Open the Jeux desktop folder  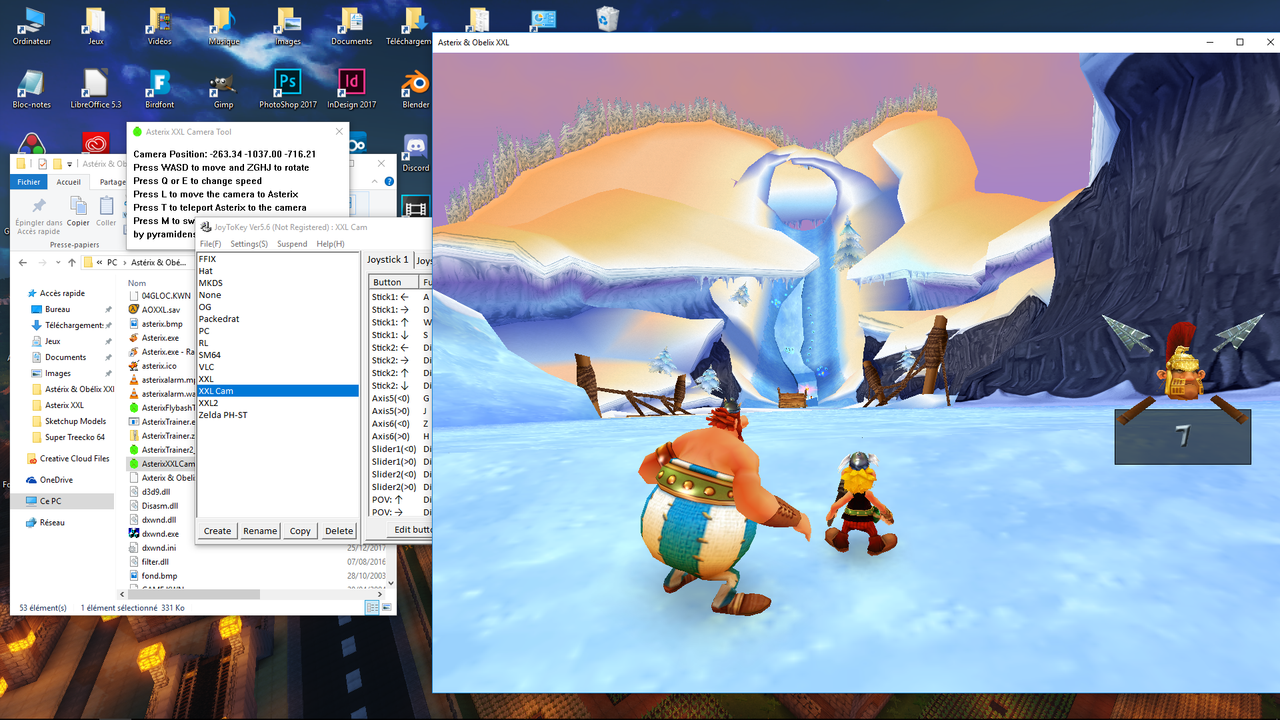[x=96, y=27]
